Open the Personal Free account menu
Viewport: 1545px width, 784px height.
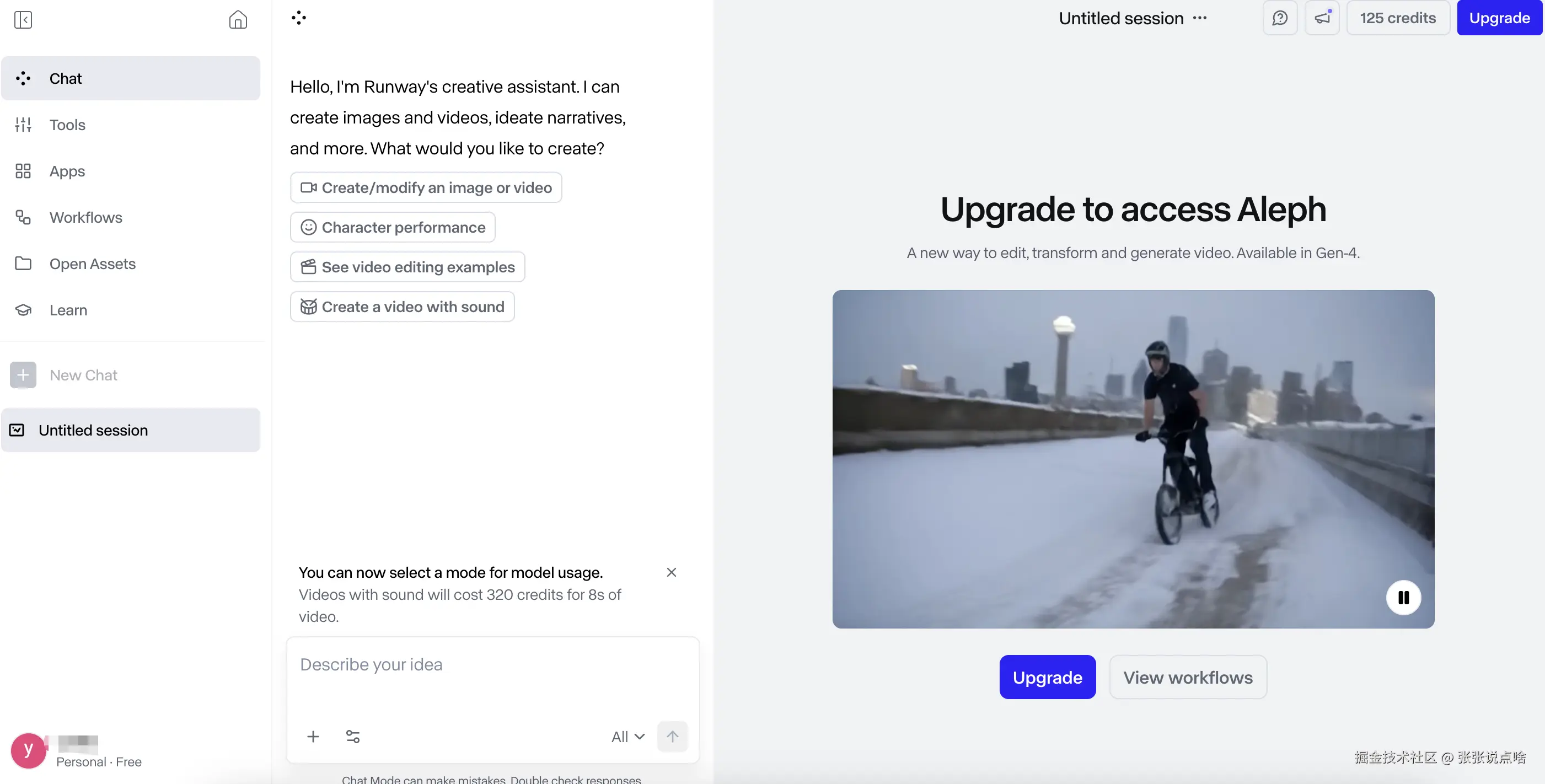(x=77, y=751)
